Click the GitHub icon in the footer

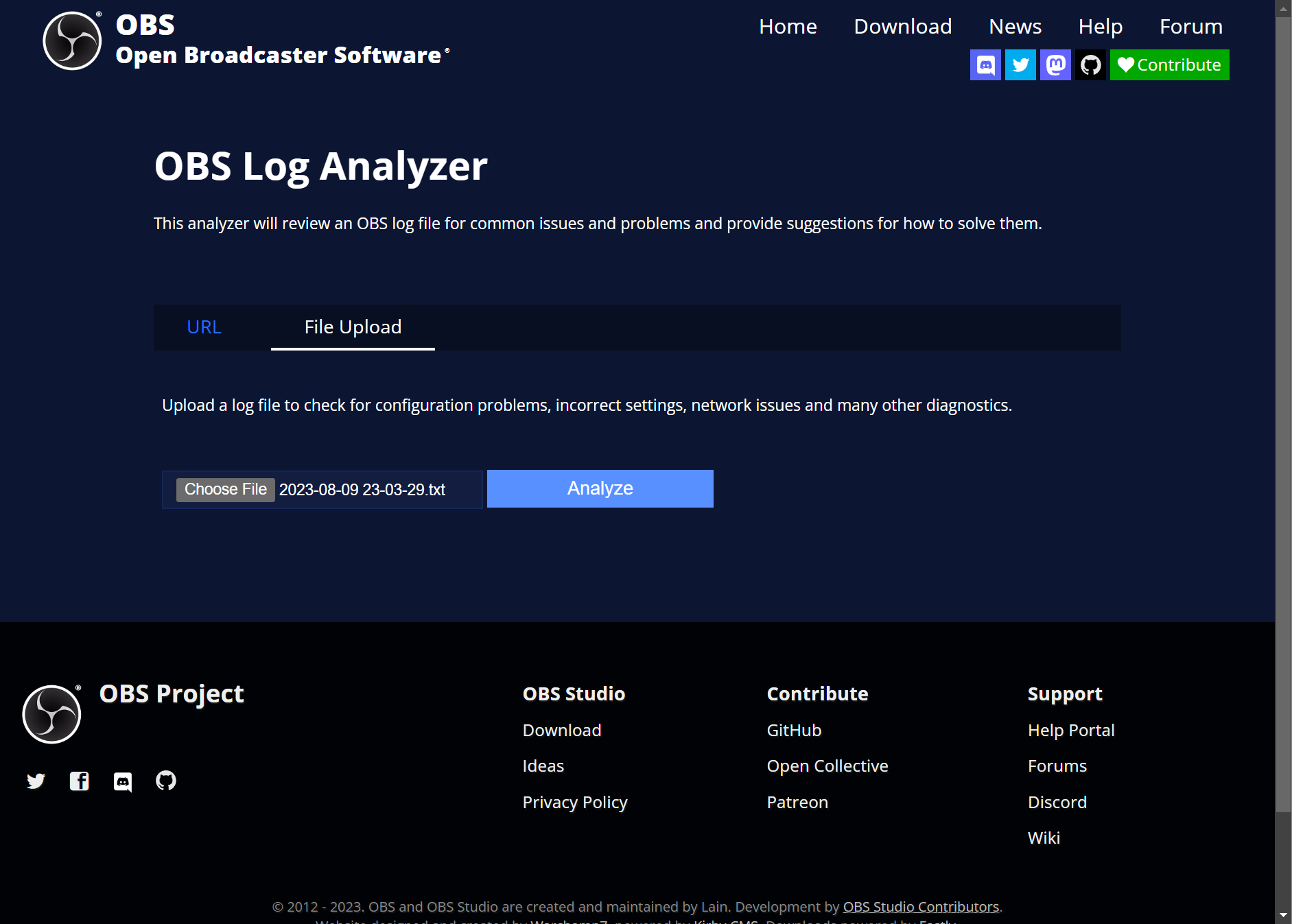pos(166,781)
